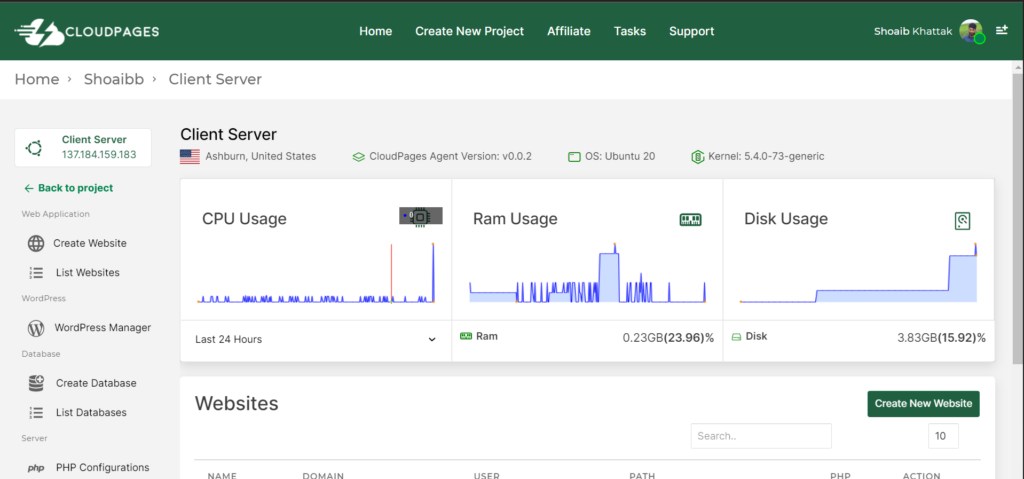
Task: Click list icon beside List Databases
Action: (x=36, y=413)
